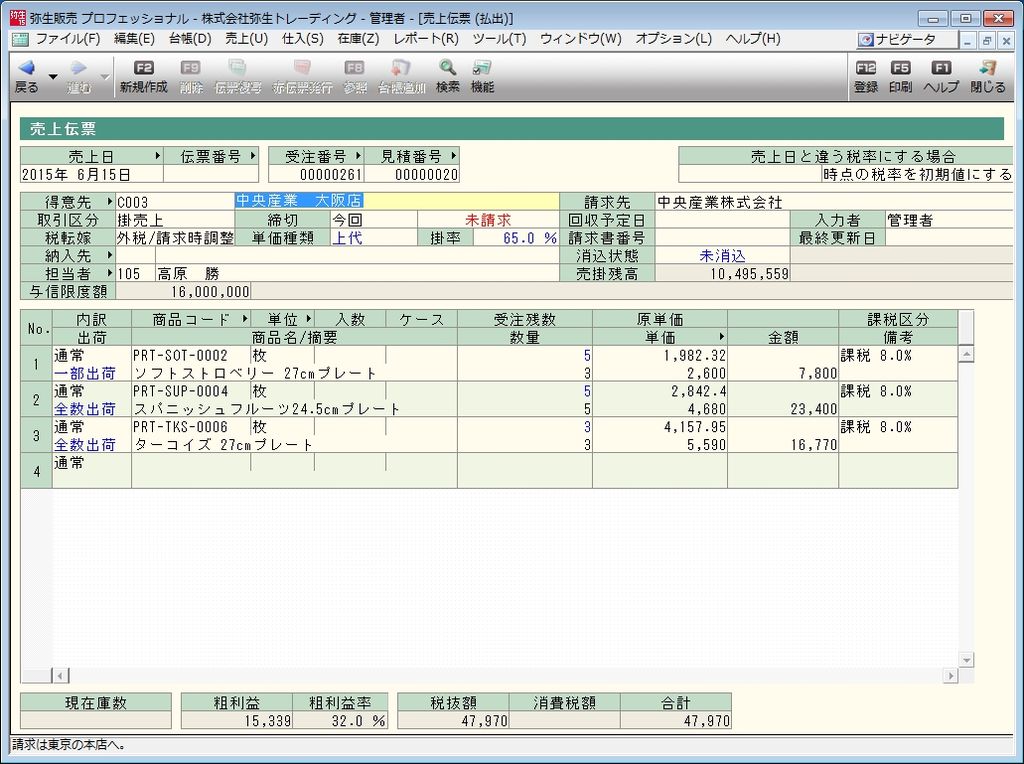
Task: Select product code PRT-SOT-0002
Action: 180,356
